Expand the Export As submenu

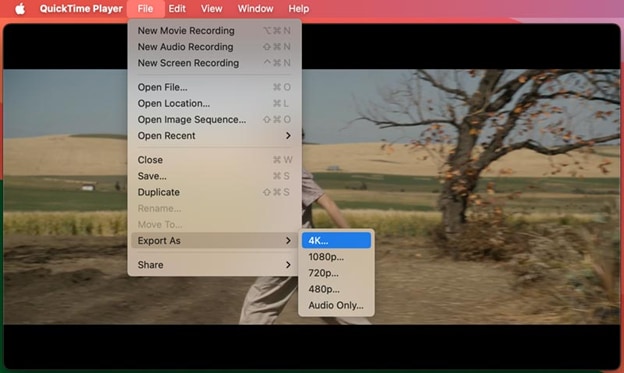214,240
